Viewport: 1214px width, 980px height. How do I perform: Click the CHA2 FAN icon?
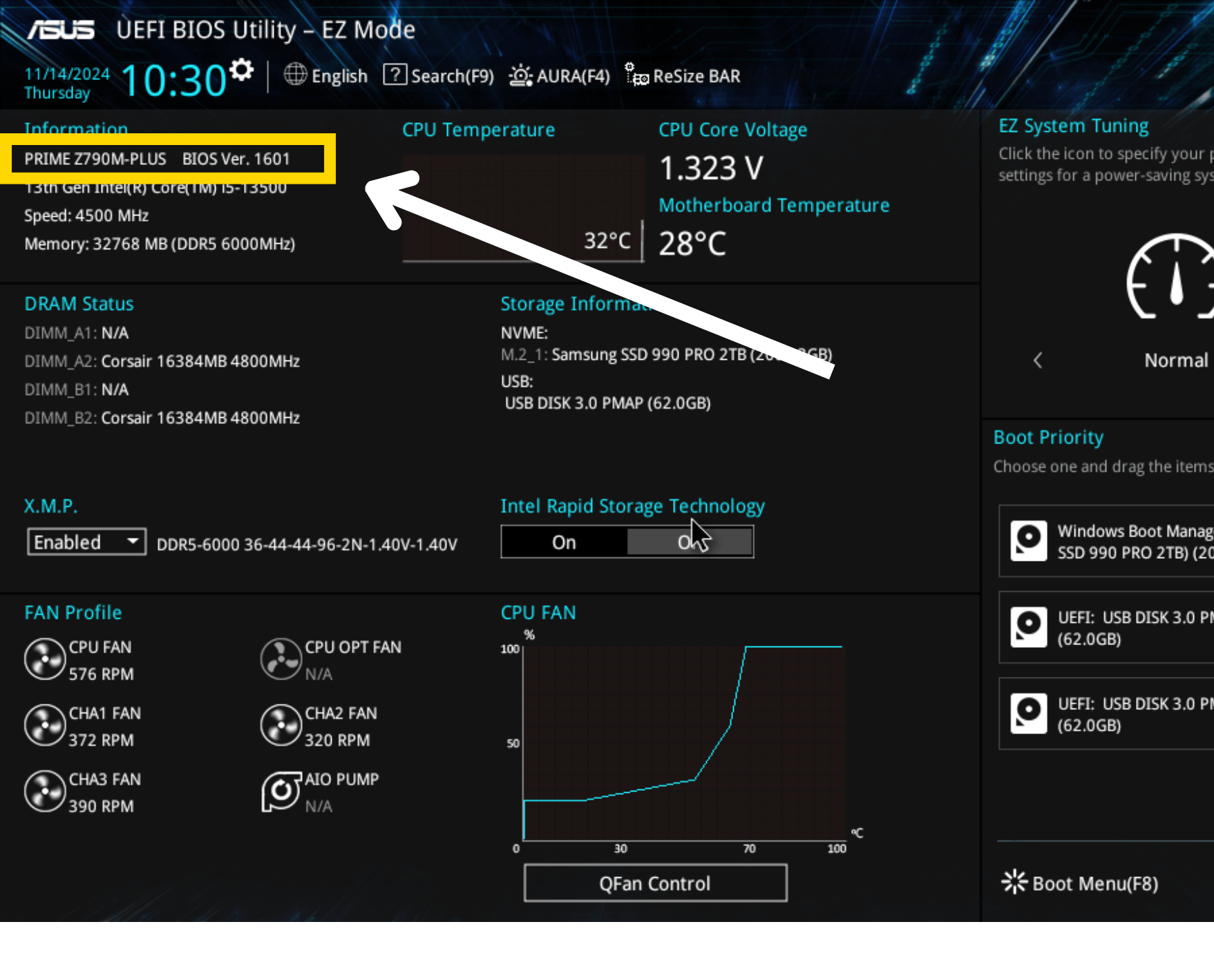coord(281,725)
